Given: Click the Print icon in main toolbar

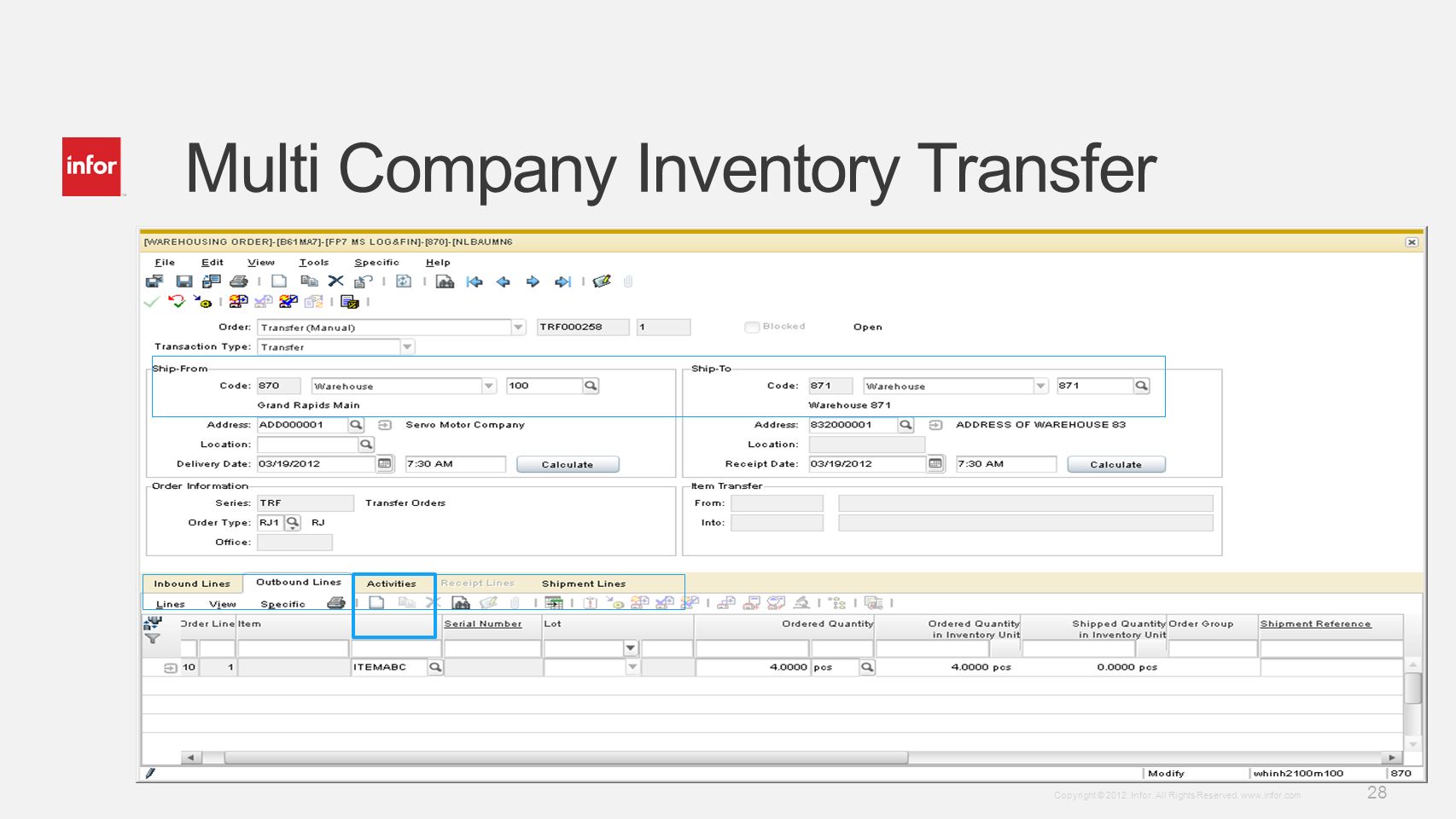Looking at the screenshot, I should click(x=239, y=282).
